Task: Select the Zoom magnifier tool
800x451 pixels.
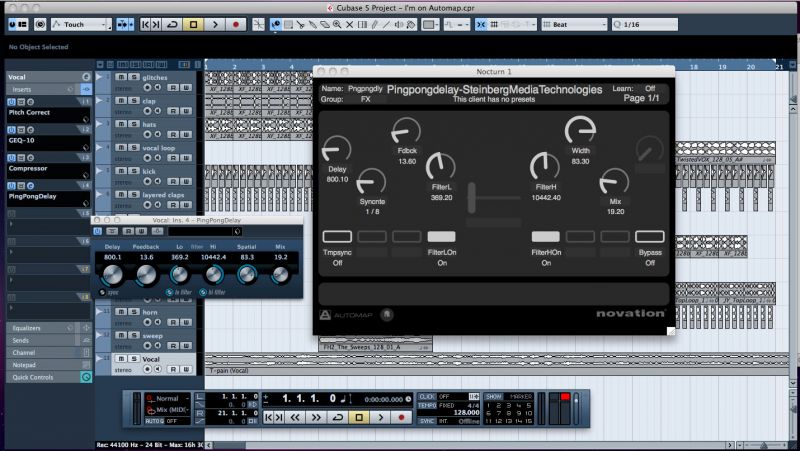Action: [337, 24]
